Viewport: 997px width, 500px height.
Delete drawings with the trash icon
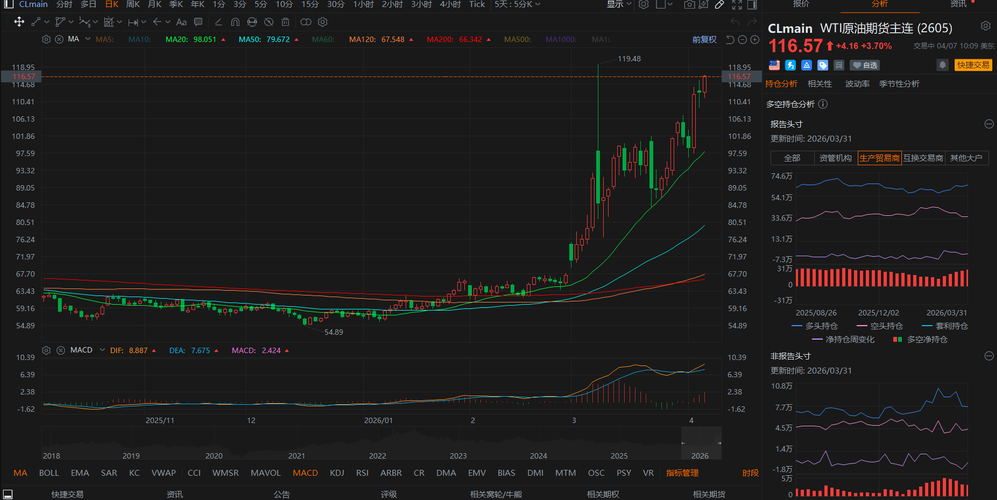[x=285, y=22]
